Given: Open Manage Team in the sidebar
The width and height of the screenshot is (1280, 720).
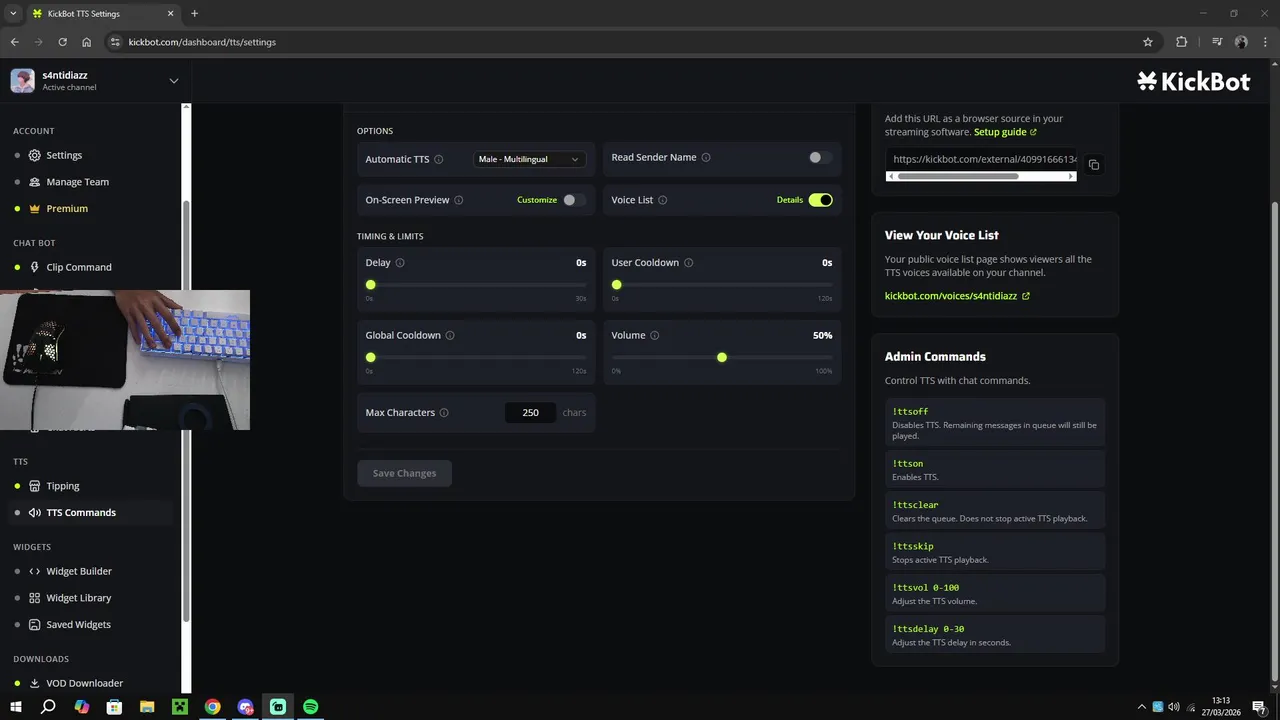Looking at the screenshot, I should coord(77,182).
